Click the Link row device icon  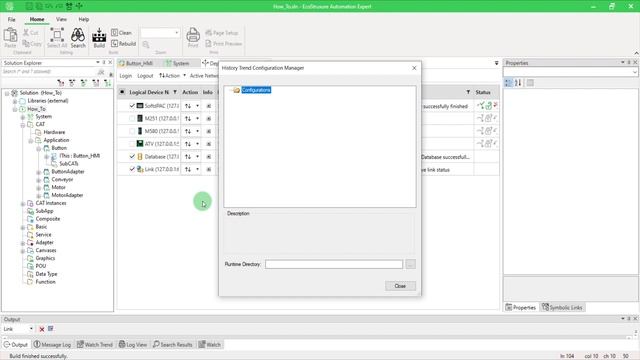(140, 169)
